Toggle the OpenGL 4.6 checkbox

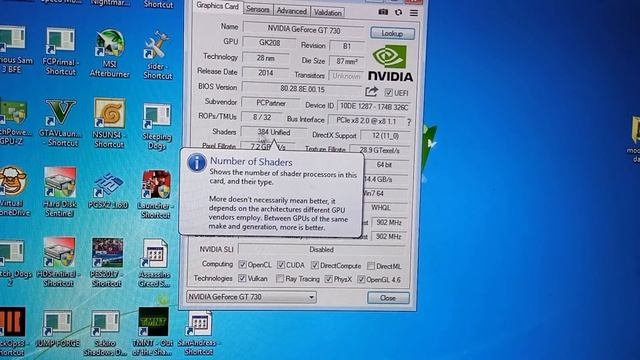[x=361, y=280]
